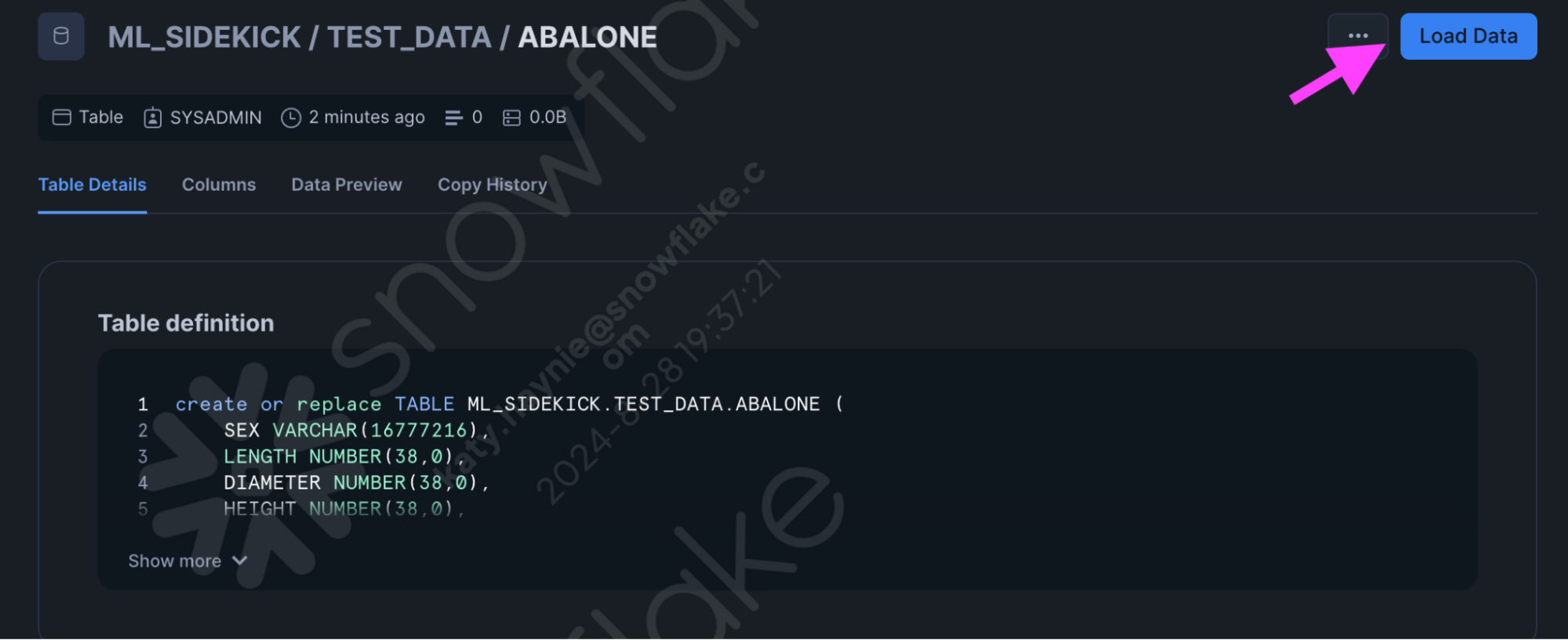Screen dimensions: 1568x640
Task: Click the SYSADMIN role badge icon
Action: 153,118
